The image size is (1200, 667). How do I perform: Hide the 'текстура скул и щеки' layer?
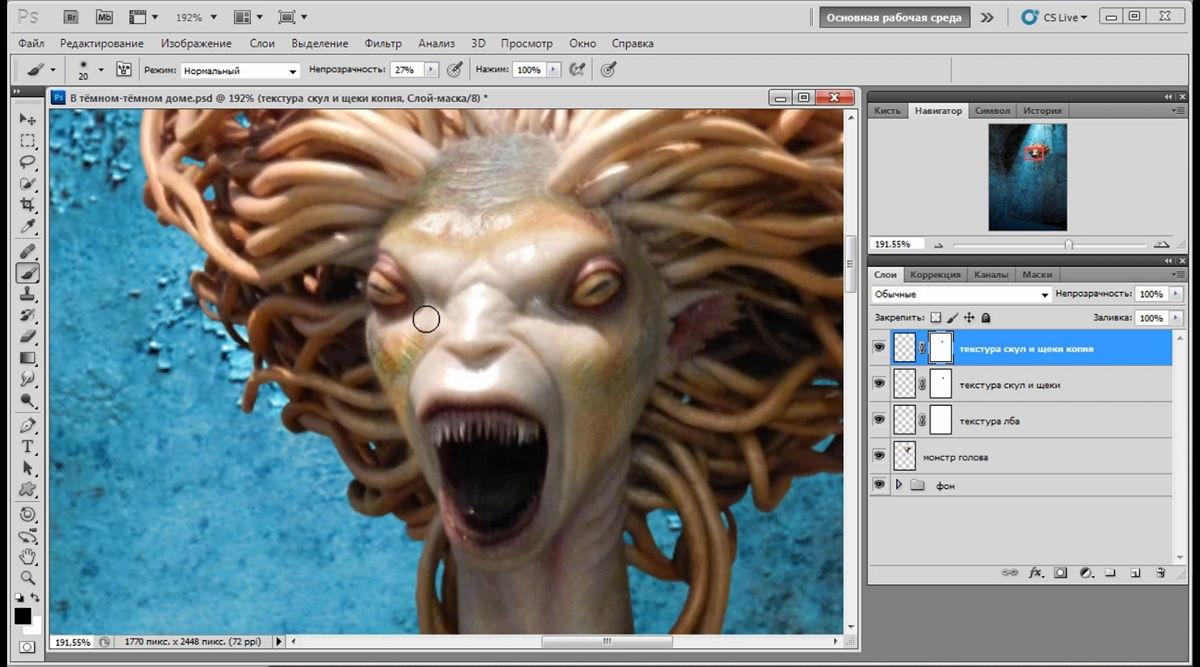click(879, 384)
